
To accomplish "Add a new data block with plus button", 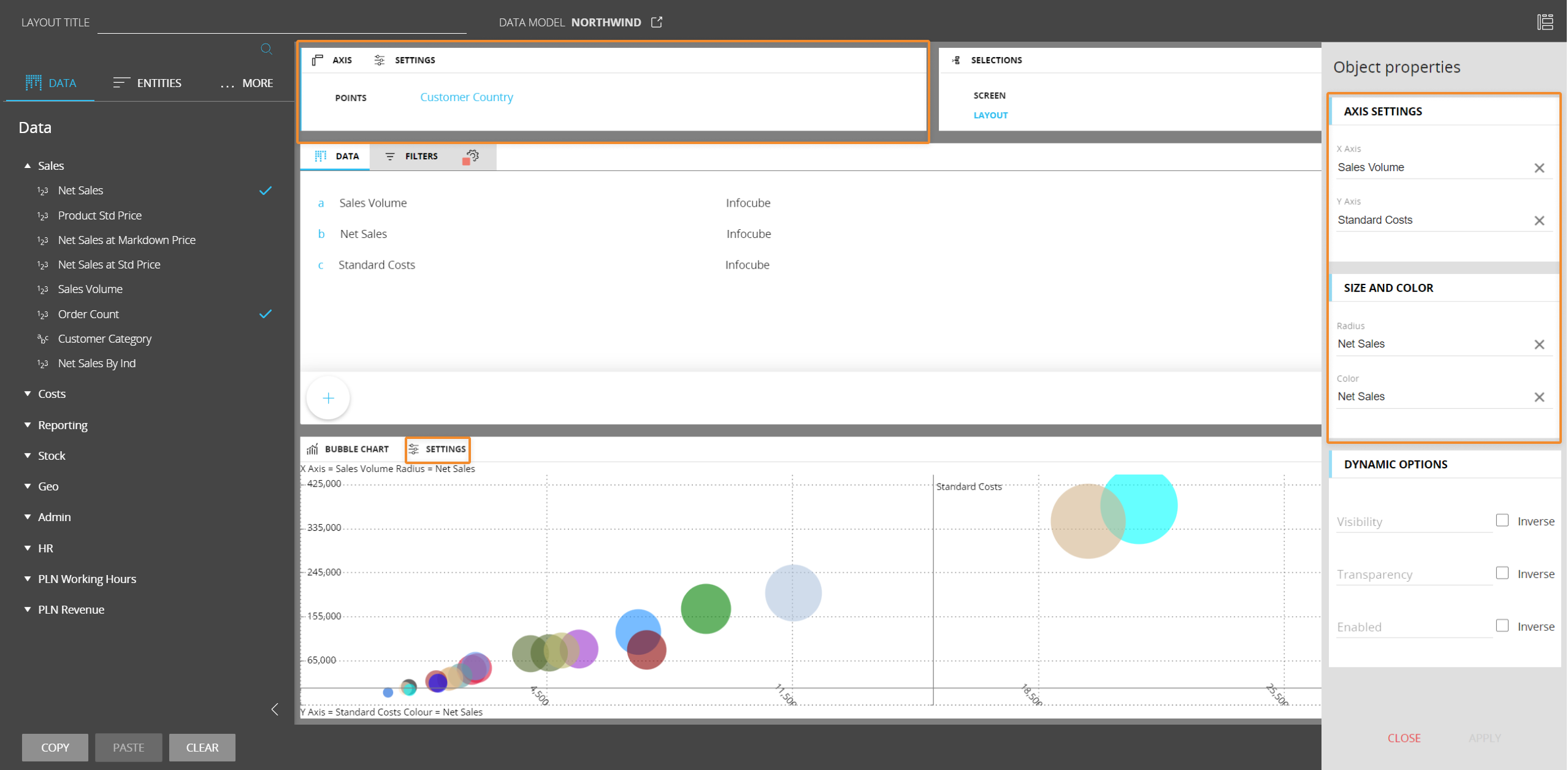I will pos(328,398).
